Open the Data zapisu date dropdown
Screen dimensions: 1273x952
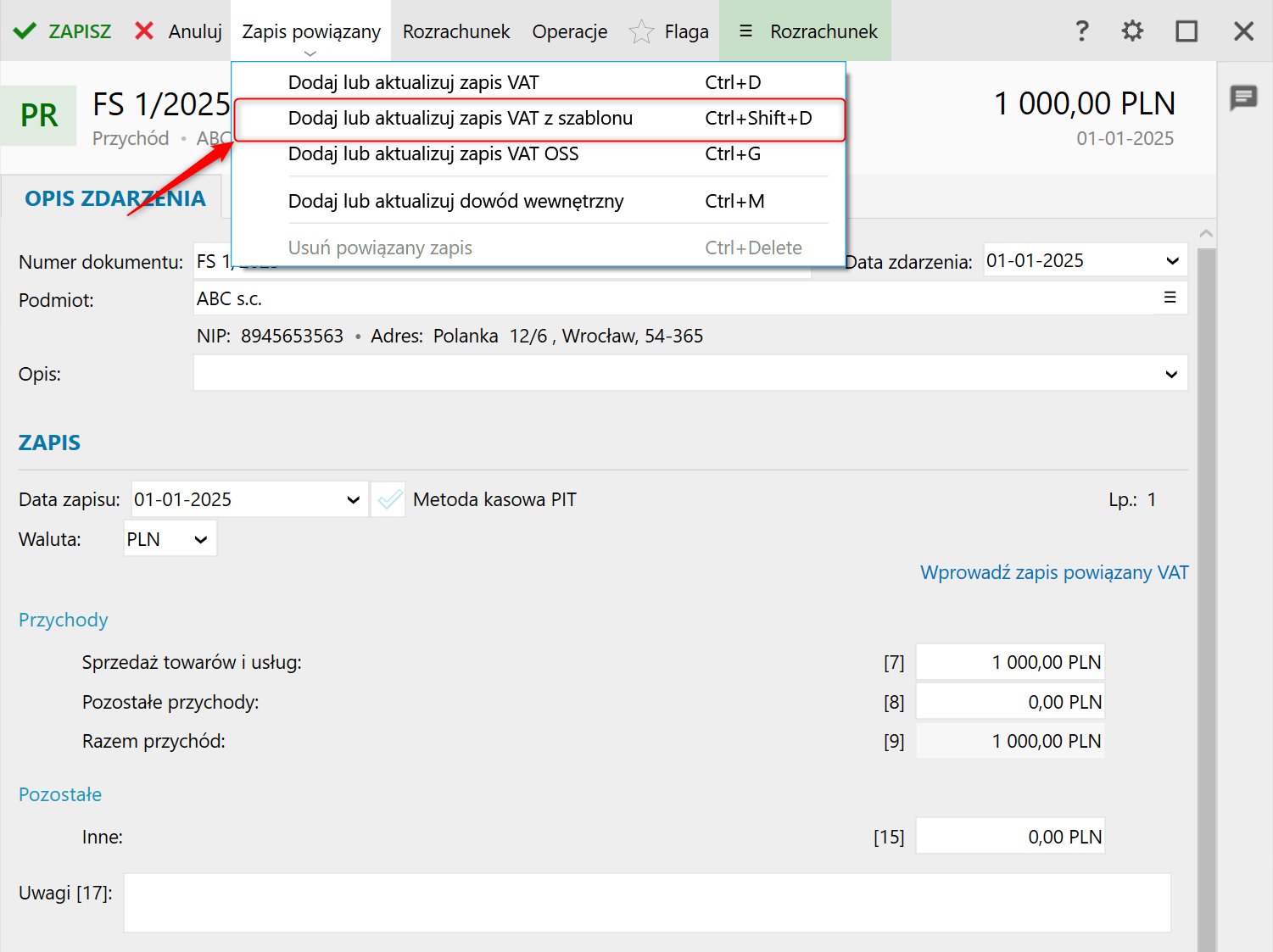(354, 500)
